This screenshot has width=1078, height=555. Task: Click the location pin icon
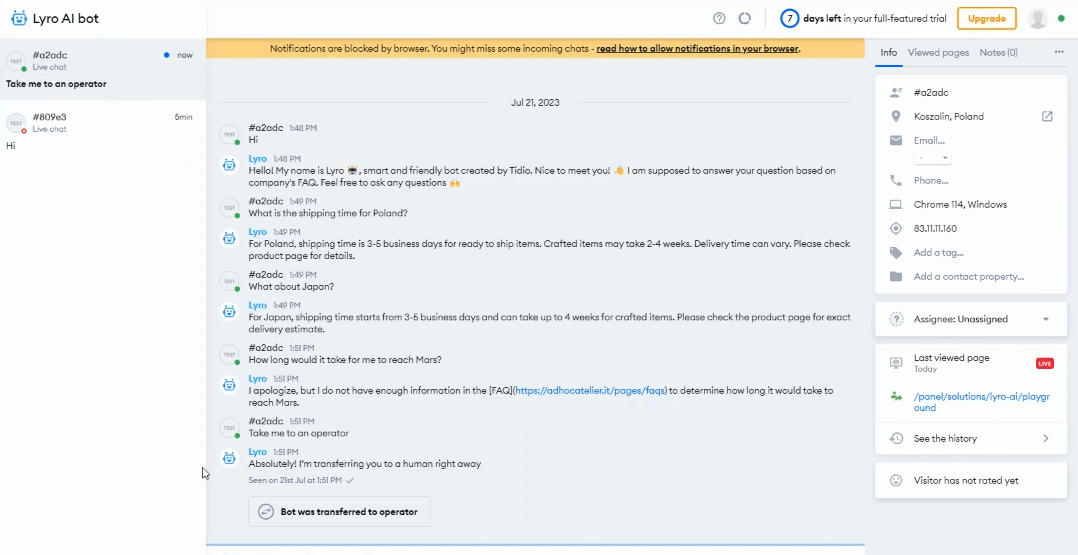[x=896, y=116]
